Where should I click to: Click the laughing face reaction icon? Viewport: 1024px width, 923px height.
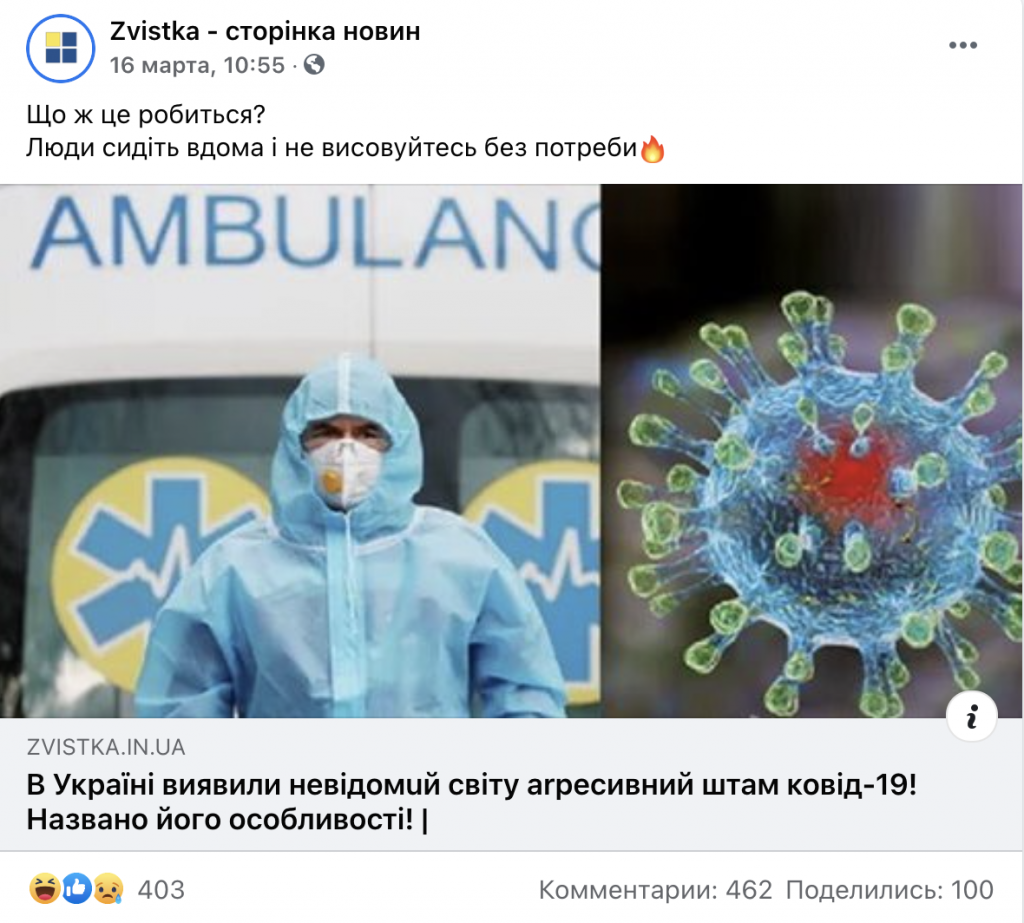coord(44,889)
